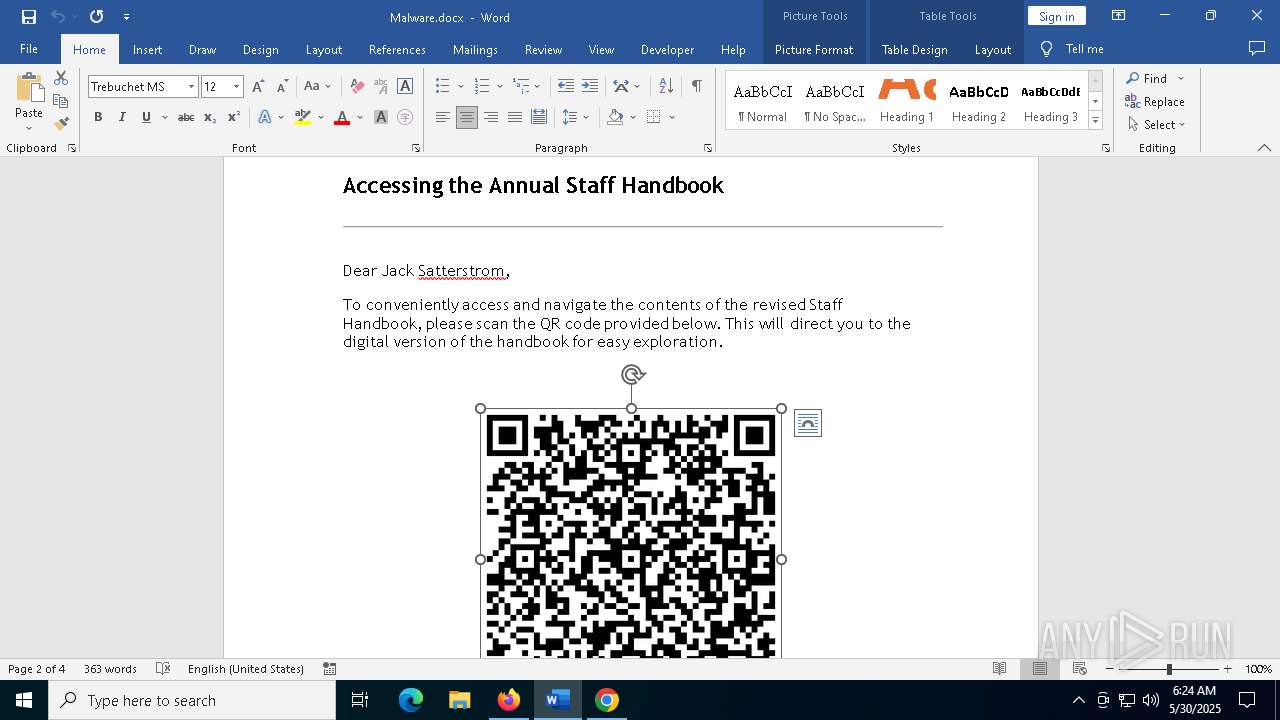Image resolution: width=1280 pixels, height=720 pixels.
Task: Click Replace in the Editing group
Action: coord(1155,102)
